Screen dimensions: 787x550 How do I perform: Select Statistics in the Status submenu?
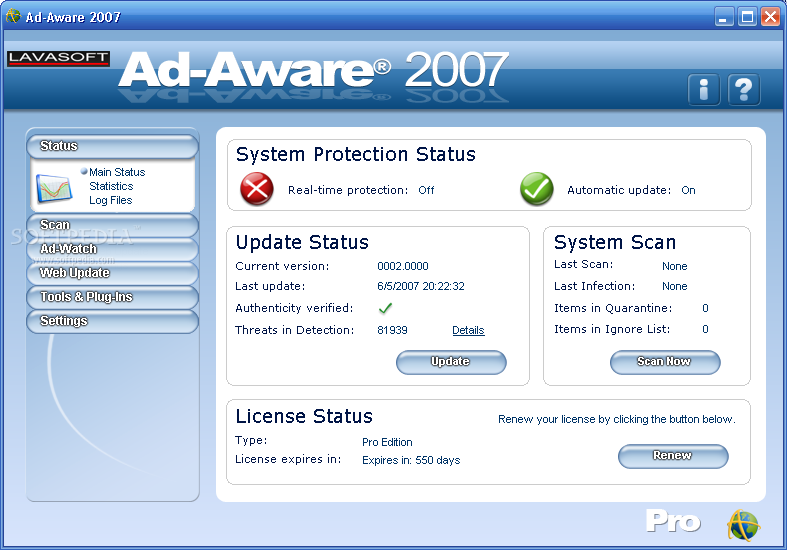[111, 186]
